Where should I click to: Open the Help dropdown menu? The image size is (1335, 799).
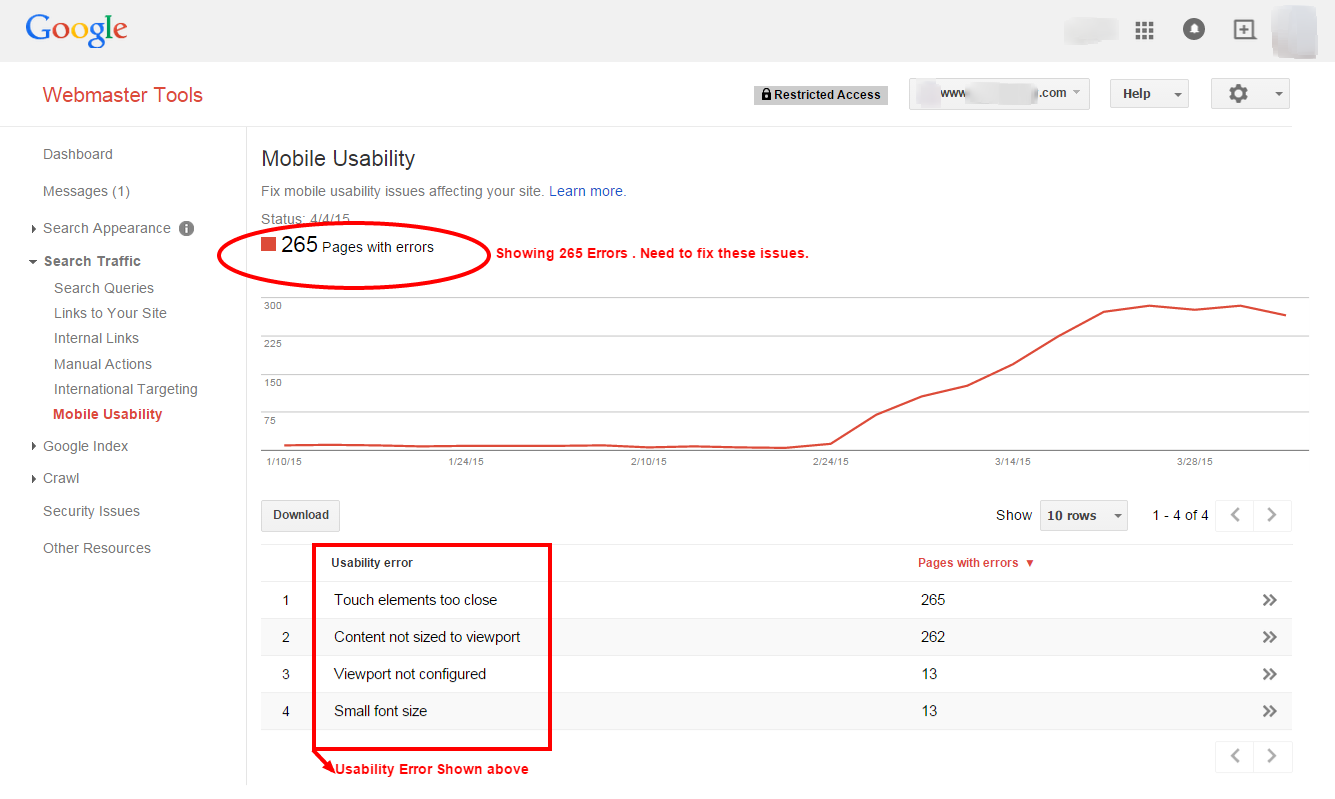1149,94
